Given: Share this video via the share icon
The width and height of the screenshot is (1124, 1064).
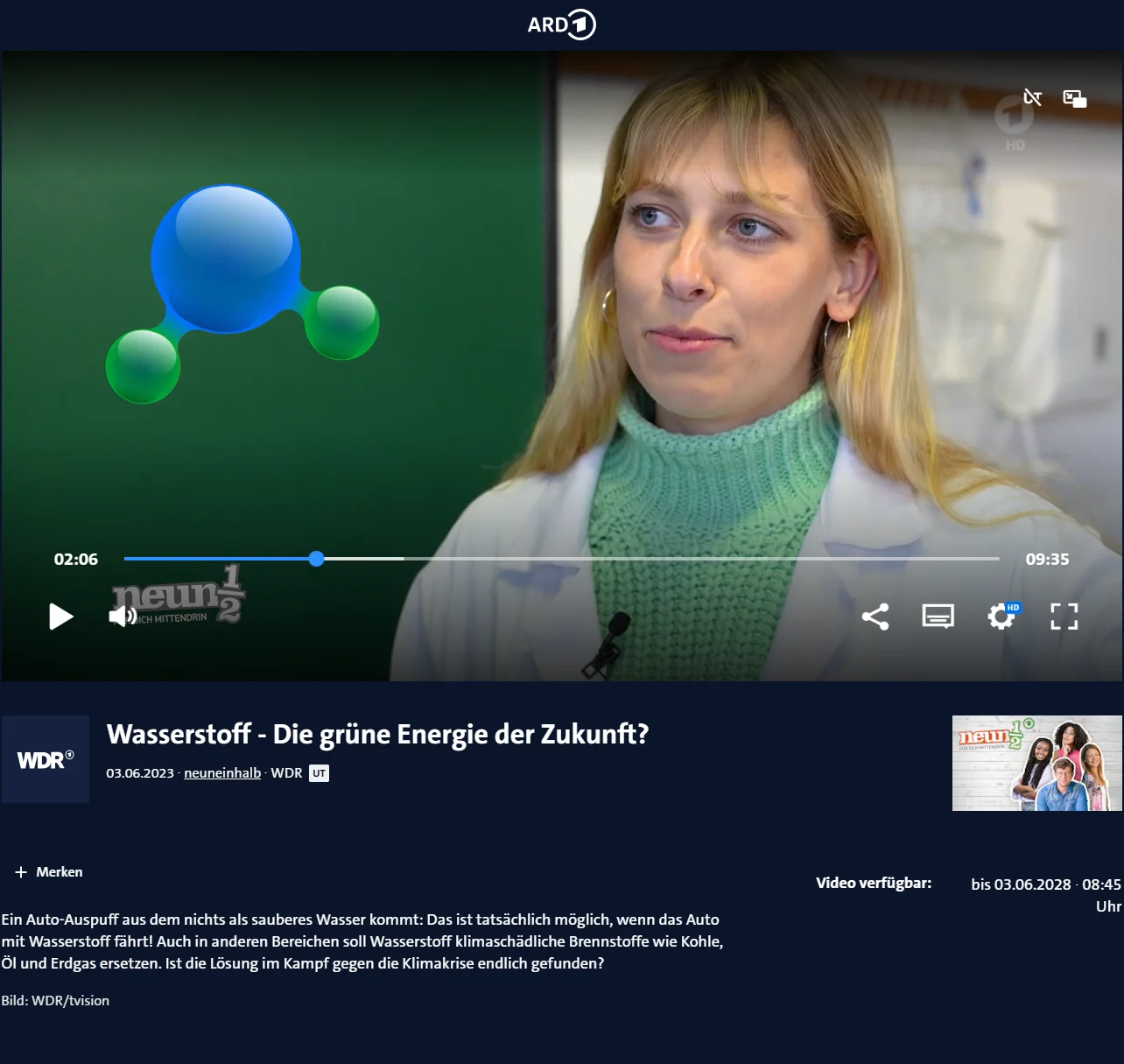Looking at the screenshot, I should tap(875, 617).
